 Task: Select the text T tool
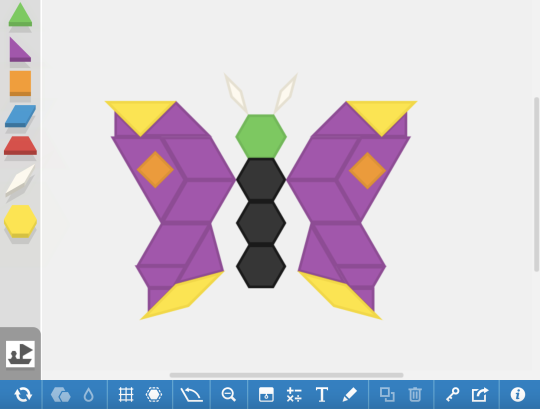pos(322,395)
